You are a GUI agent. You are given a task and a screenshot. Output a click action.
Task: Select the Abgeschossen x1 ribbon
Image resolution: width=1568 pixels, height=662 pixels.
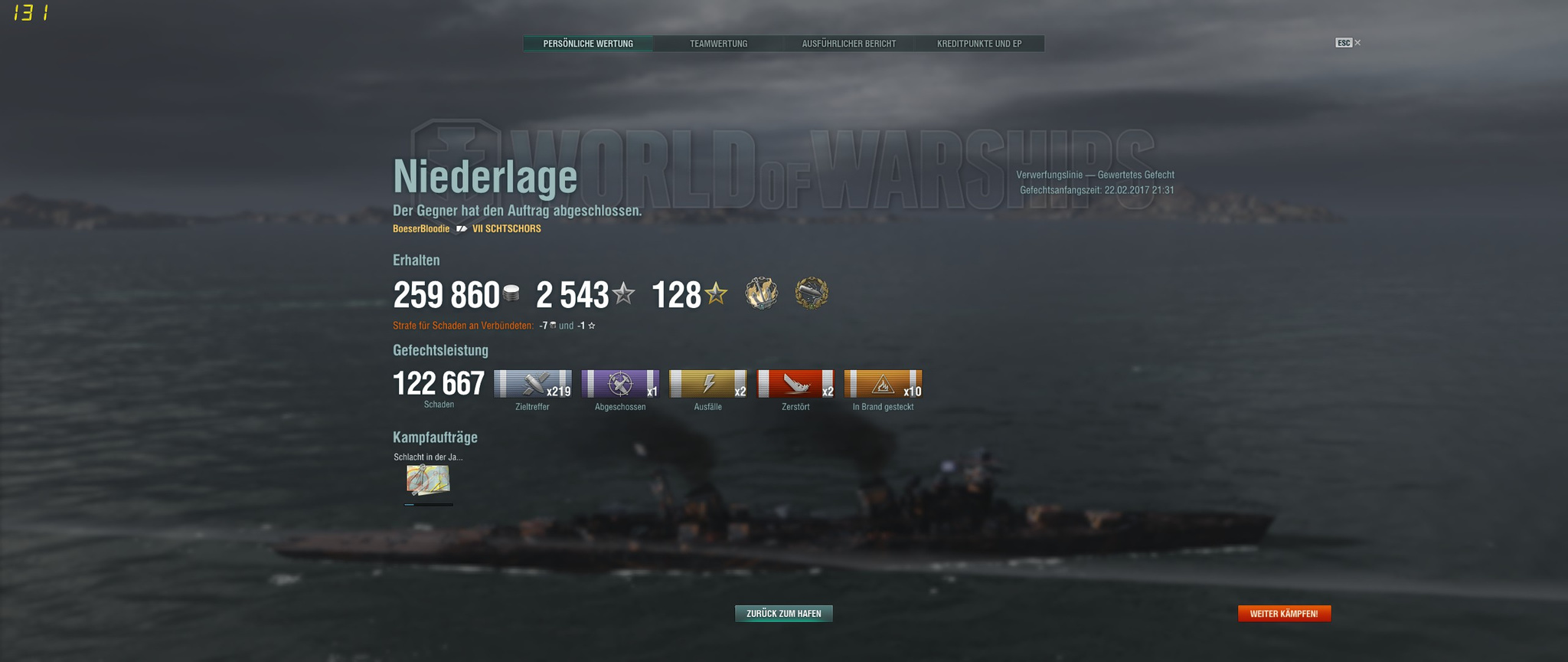click(620, 384)
